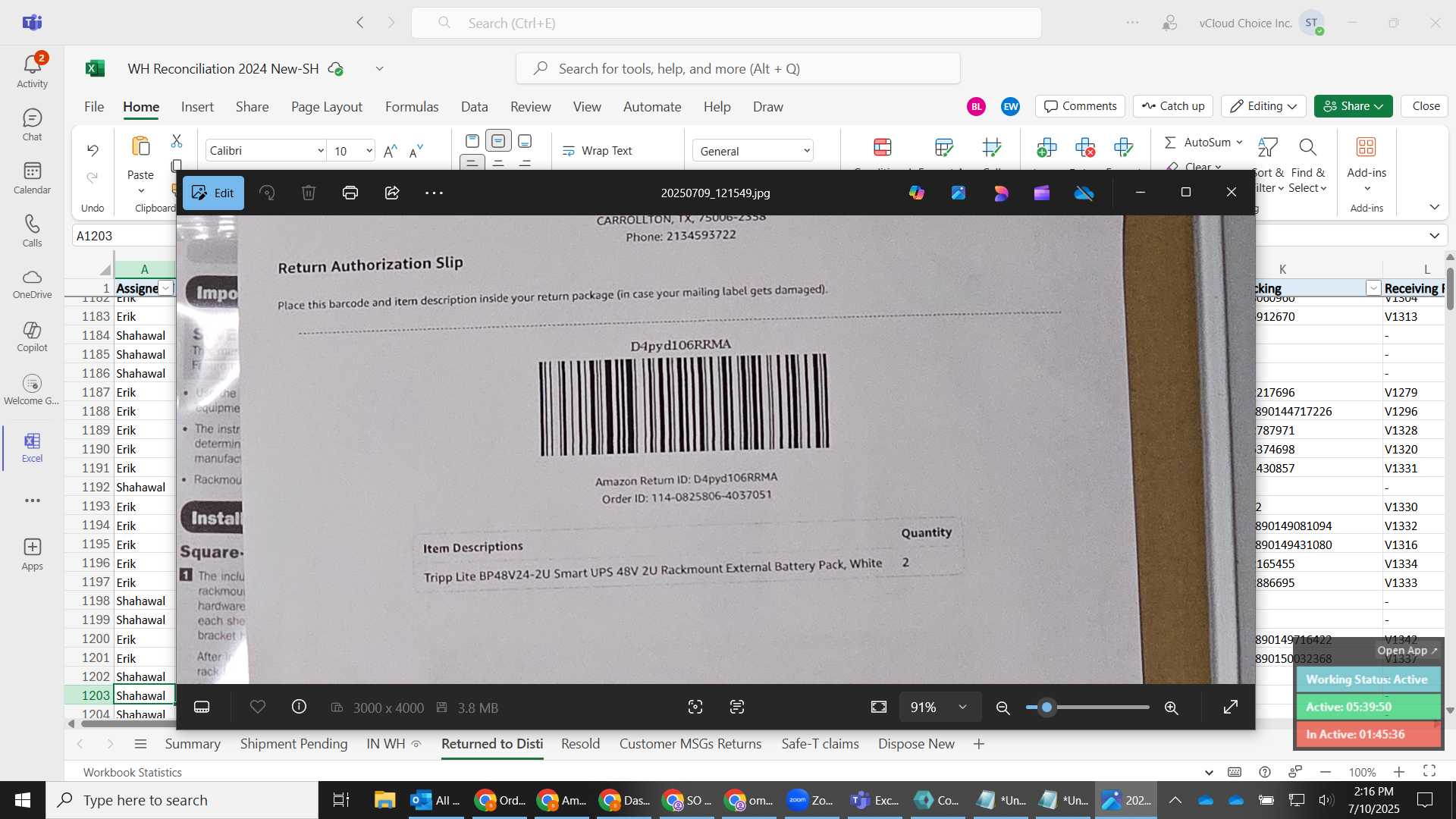Open Designer icon in Photos title bar
This screenshot has height=819, width=1456.
point(1001,193)
